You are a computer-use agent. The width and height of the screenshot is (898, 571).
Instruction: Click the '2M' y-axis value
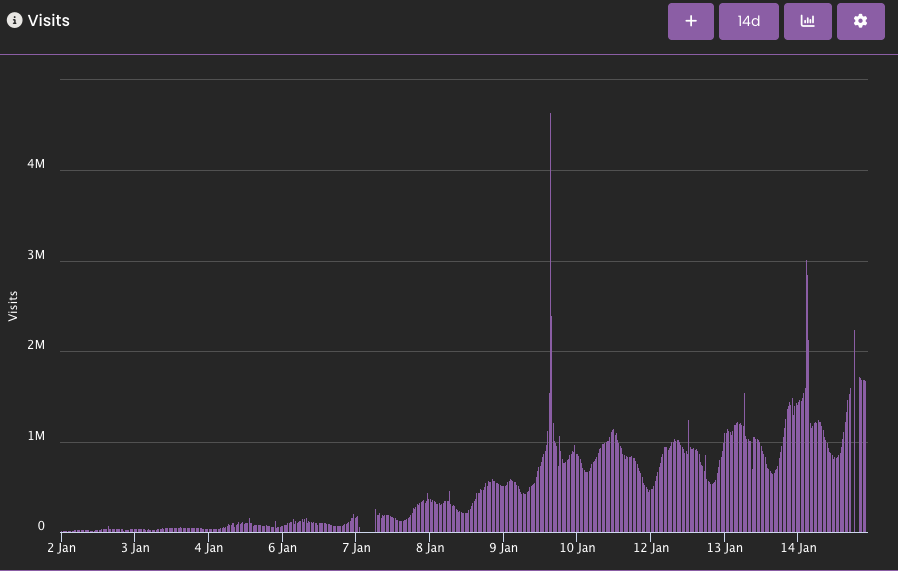36,345
